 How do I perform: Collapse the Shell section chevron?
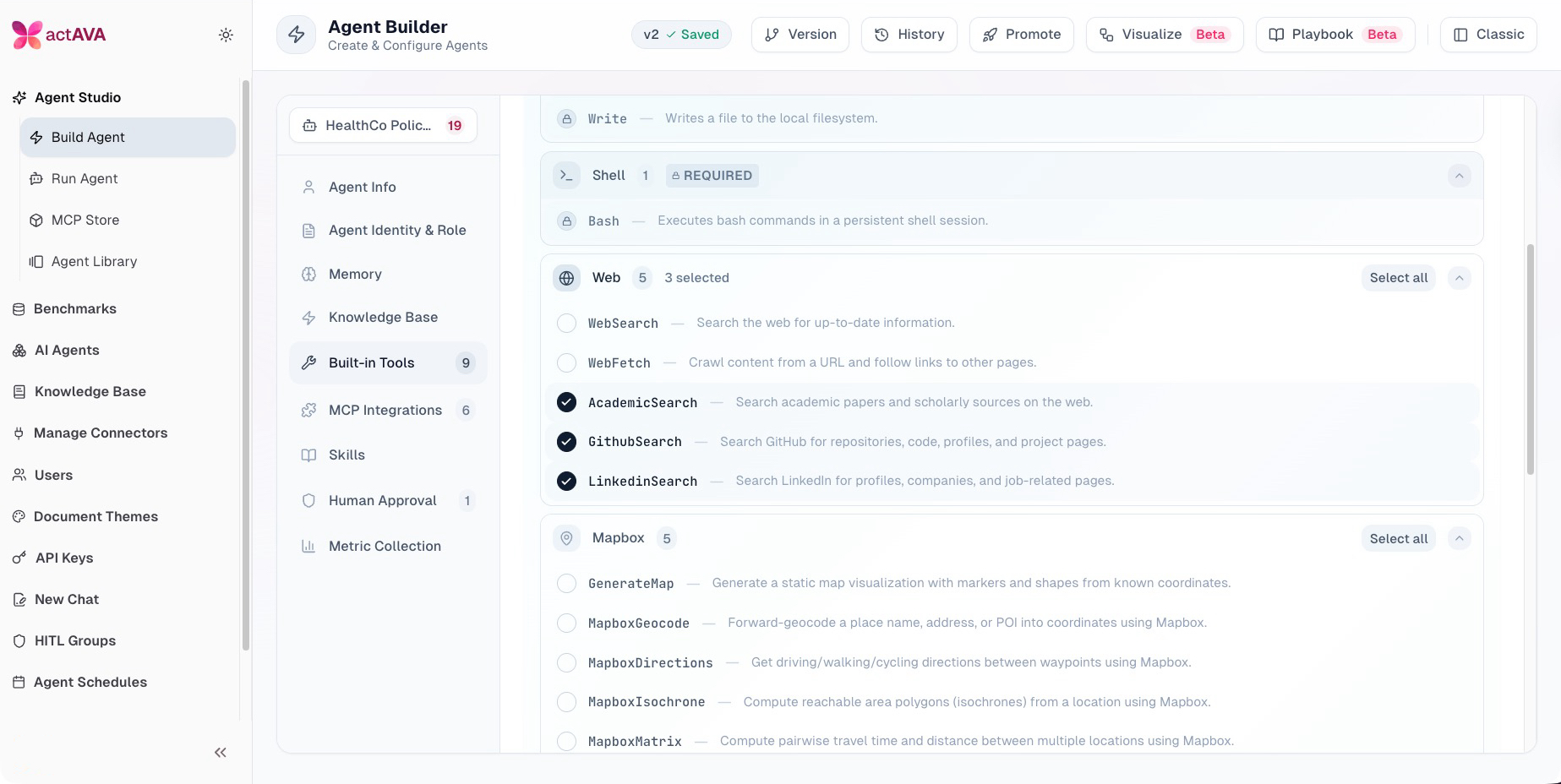point(1460,176)
